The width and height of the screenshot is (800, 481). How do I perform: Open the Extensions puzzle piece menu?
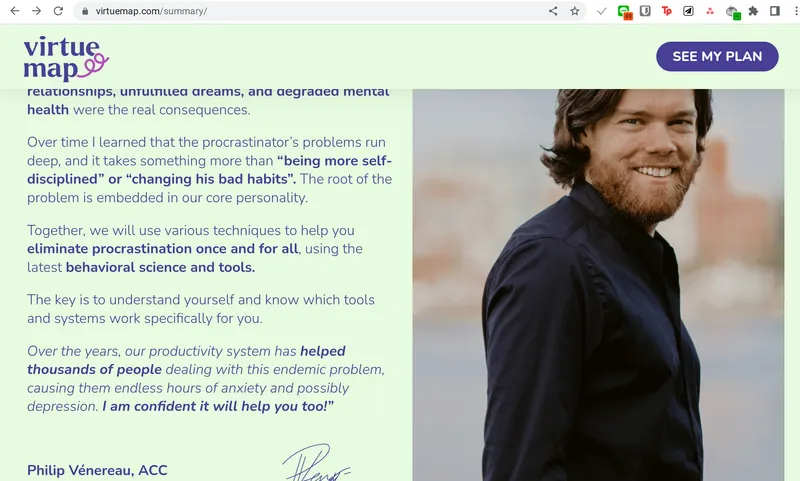[x=753, y=11]
